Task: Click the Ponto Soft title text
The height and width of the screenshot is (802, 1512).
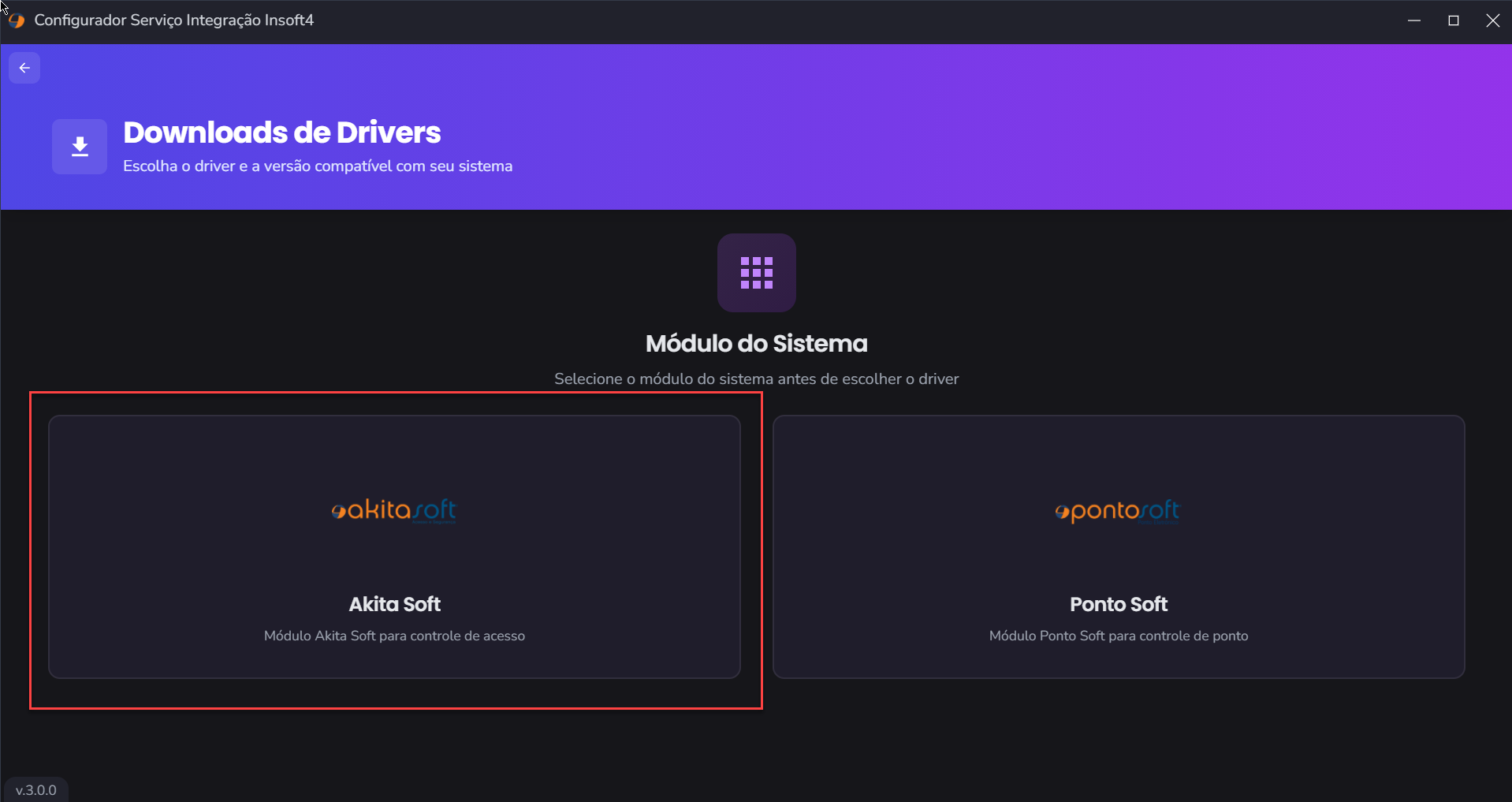Action: [x=1118, y=604]
